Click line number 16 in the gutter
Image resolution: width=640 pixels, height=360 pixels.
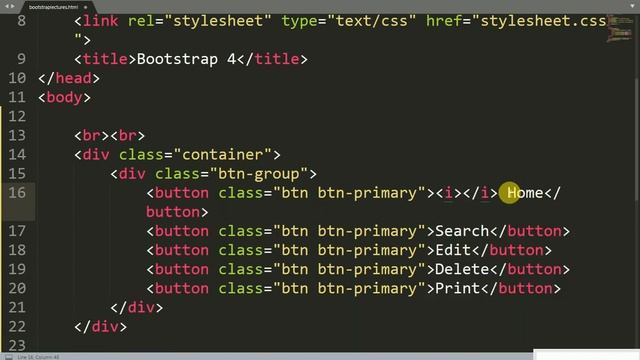17,193
